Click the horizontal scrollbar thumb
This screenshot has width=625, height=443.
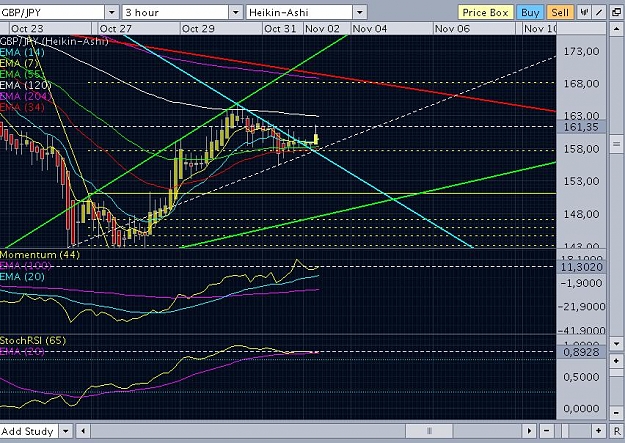(429, 431)
